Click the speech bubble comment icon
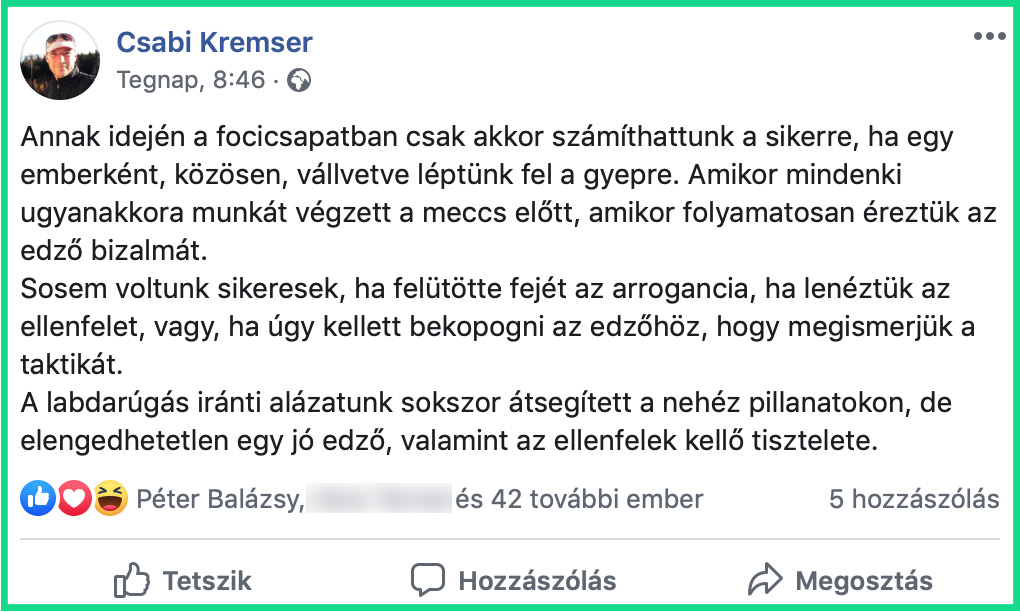The image size is (1020, 612). coord(427,579)
